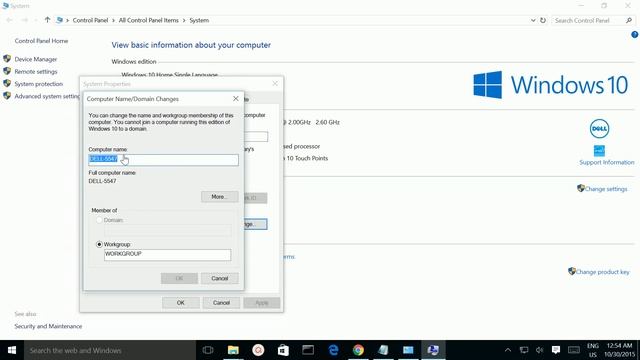Open Google Chrome from the taskbar

pos(358,350)
